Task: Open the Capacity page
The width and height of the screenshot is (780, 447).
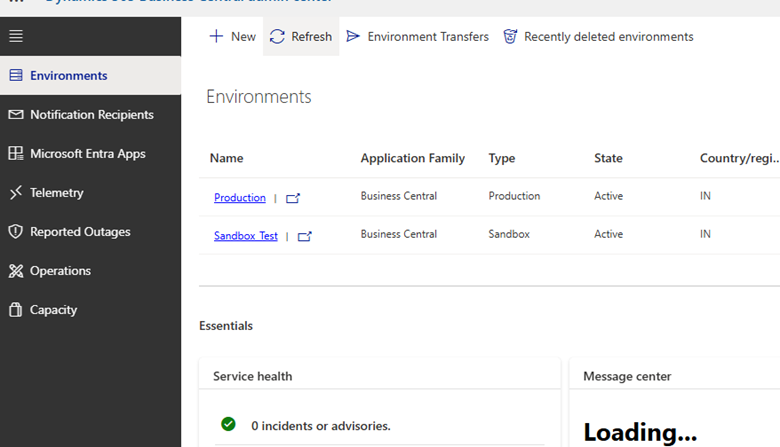Action: [x=53, y=309]
